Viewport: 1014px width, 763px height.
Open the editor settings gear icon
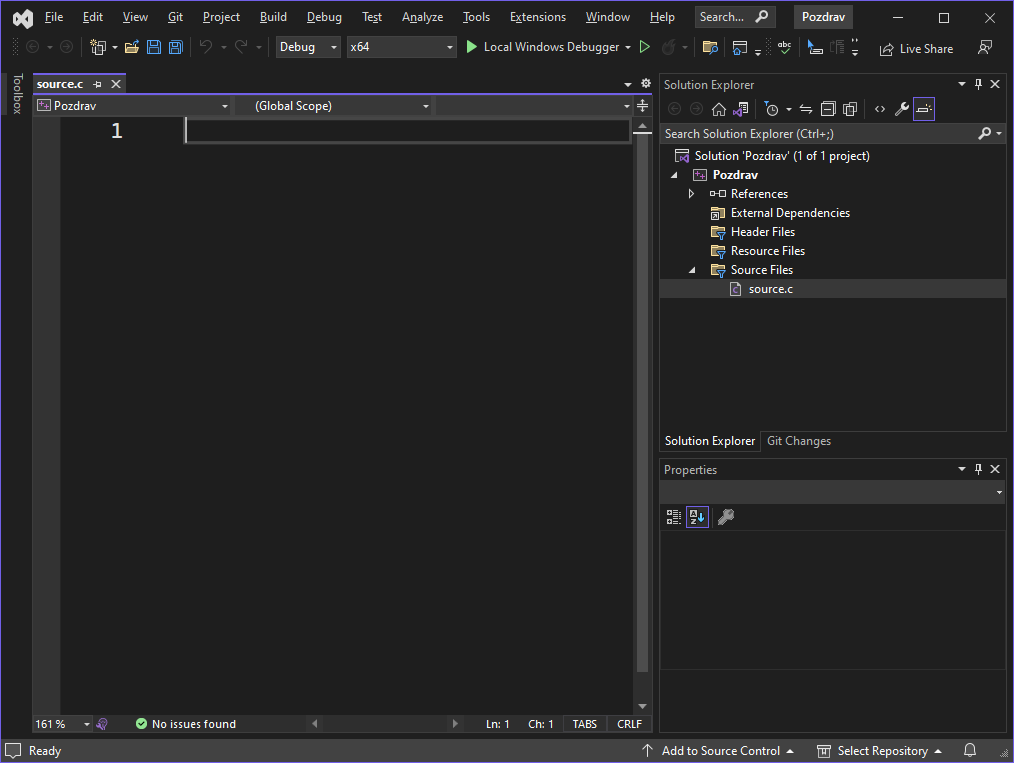point(645,83)
